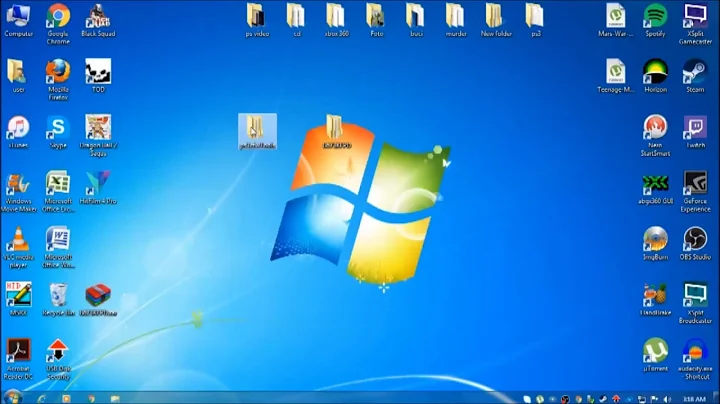
Task: Open the Recycle Bin
Action: coord(58,299)
